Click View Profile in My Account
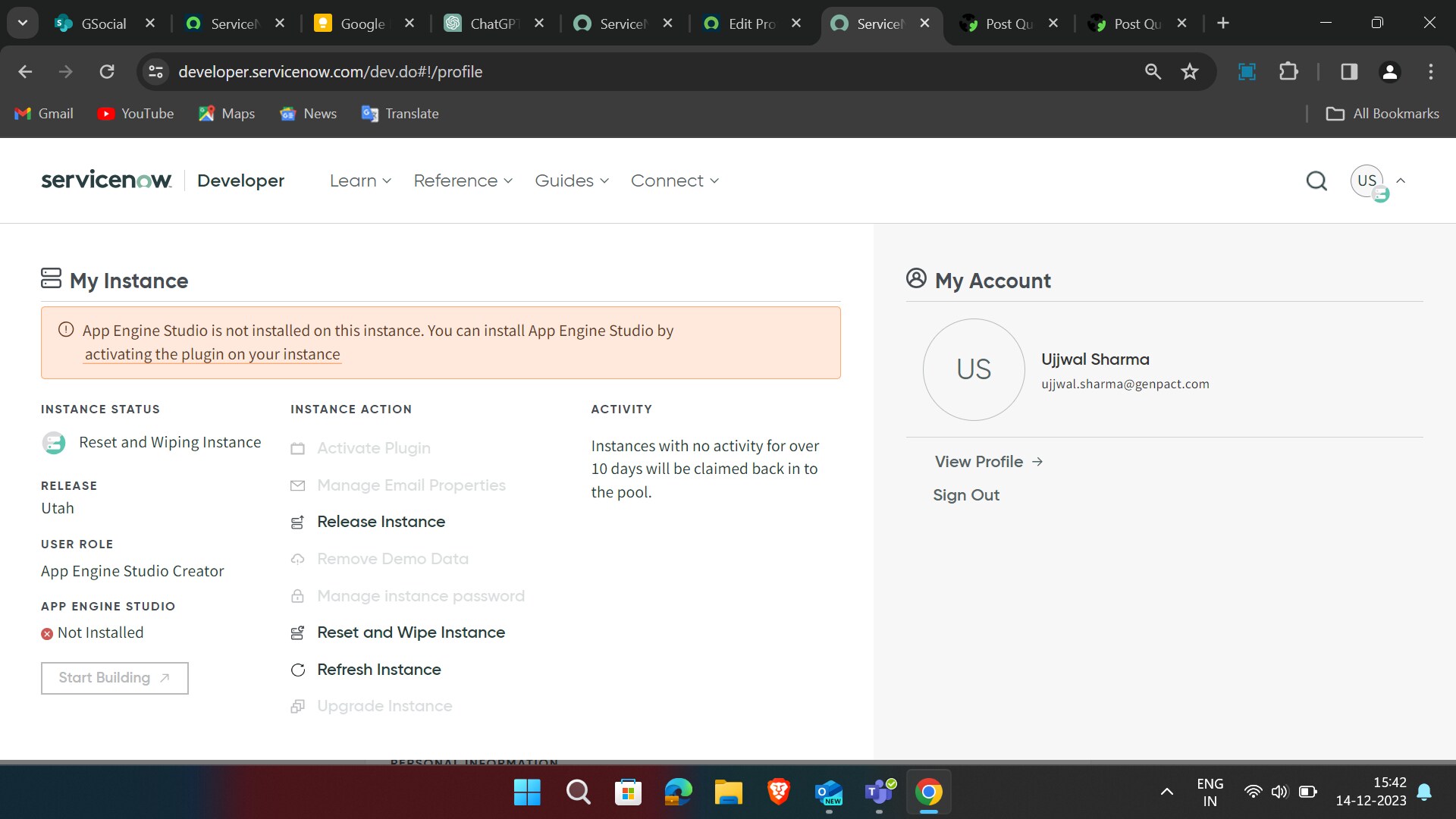1456x819 pixels. [978, 461]
